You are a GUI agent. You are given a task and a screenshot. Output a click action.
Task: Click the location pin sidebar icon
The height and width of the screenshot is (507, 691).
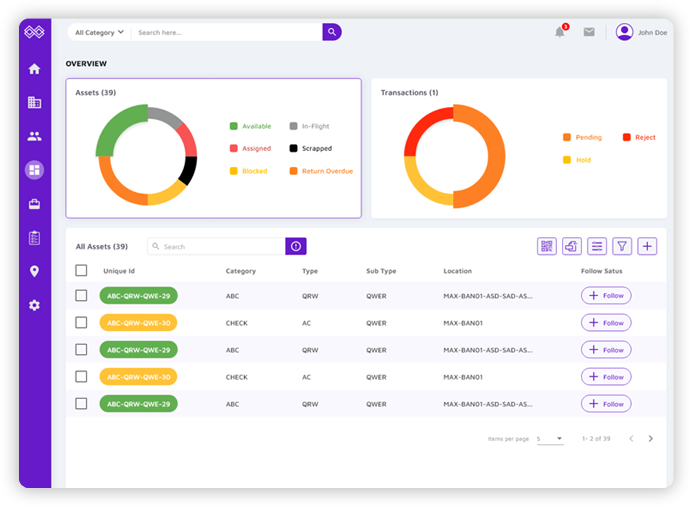point(34,271)
